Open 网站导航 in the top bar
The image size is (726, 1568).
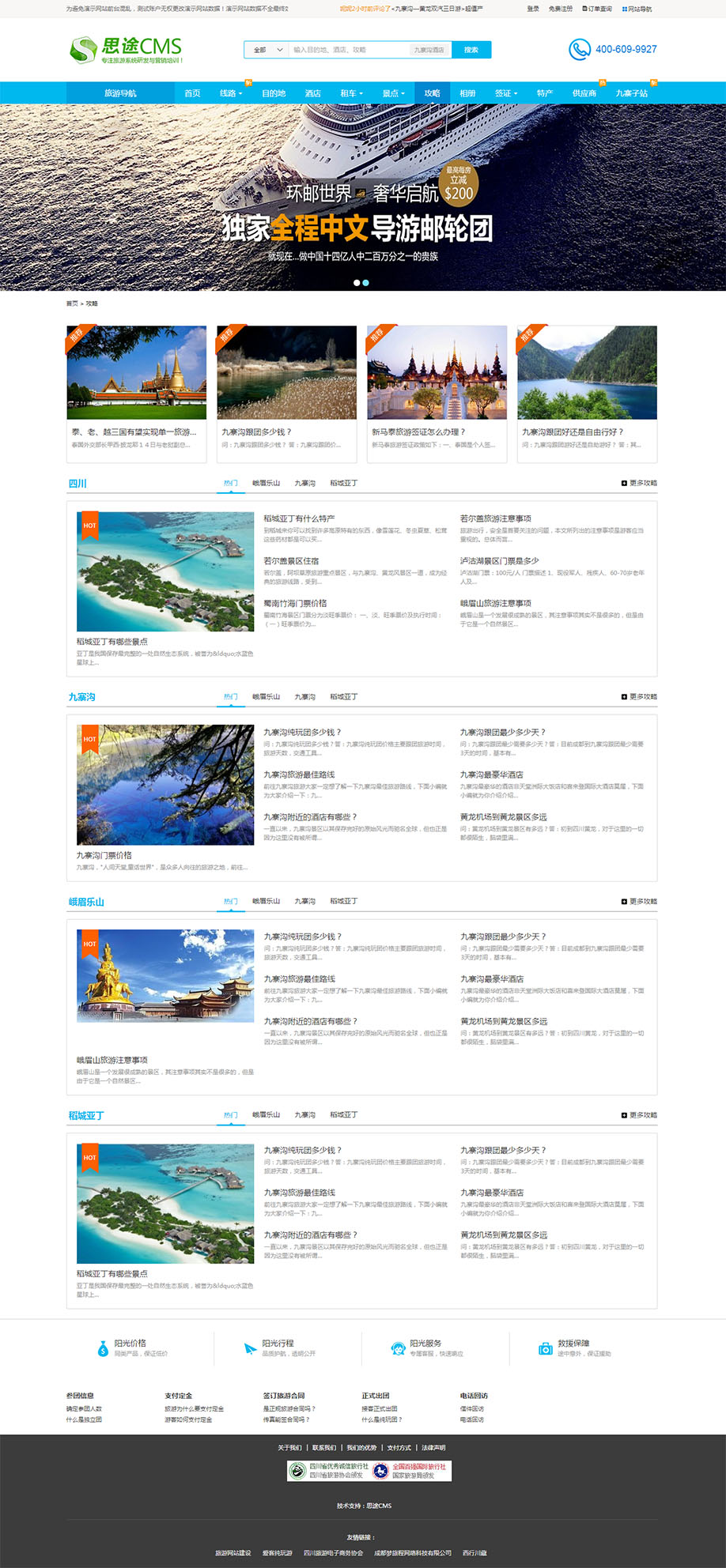637,9
